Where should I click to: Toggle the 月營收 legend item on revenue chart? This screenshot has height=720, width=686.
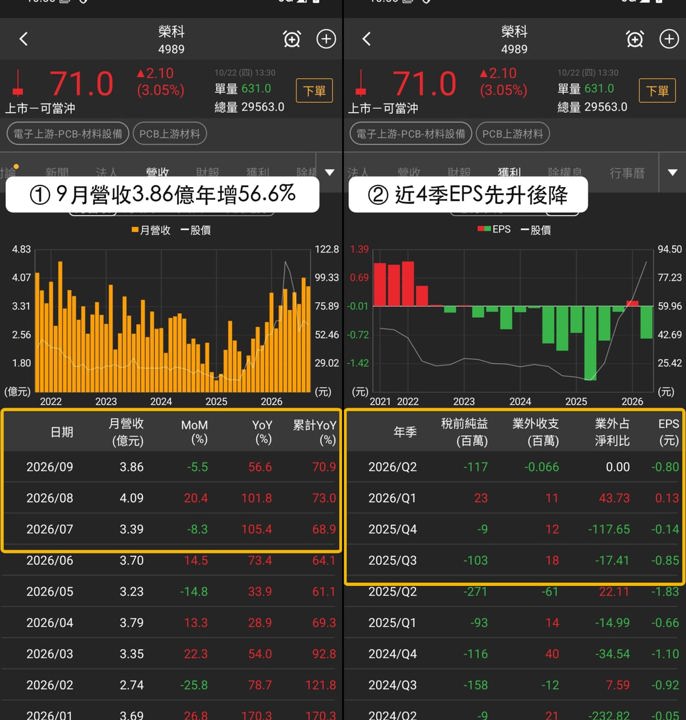click(151, 230)
